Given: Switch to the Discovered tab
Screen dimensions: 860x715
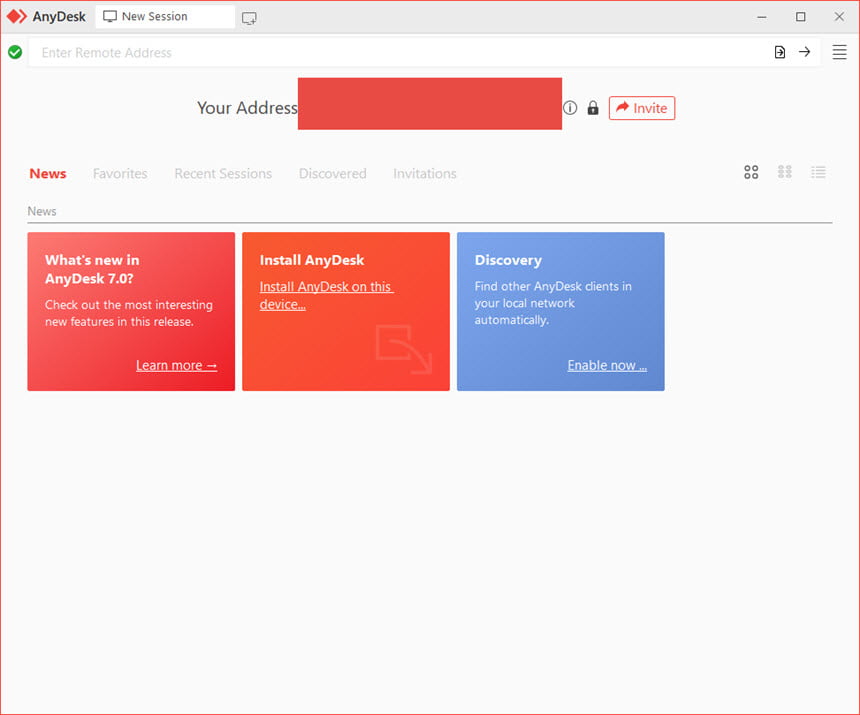Looking at the screenshot, I should point(332,174).
